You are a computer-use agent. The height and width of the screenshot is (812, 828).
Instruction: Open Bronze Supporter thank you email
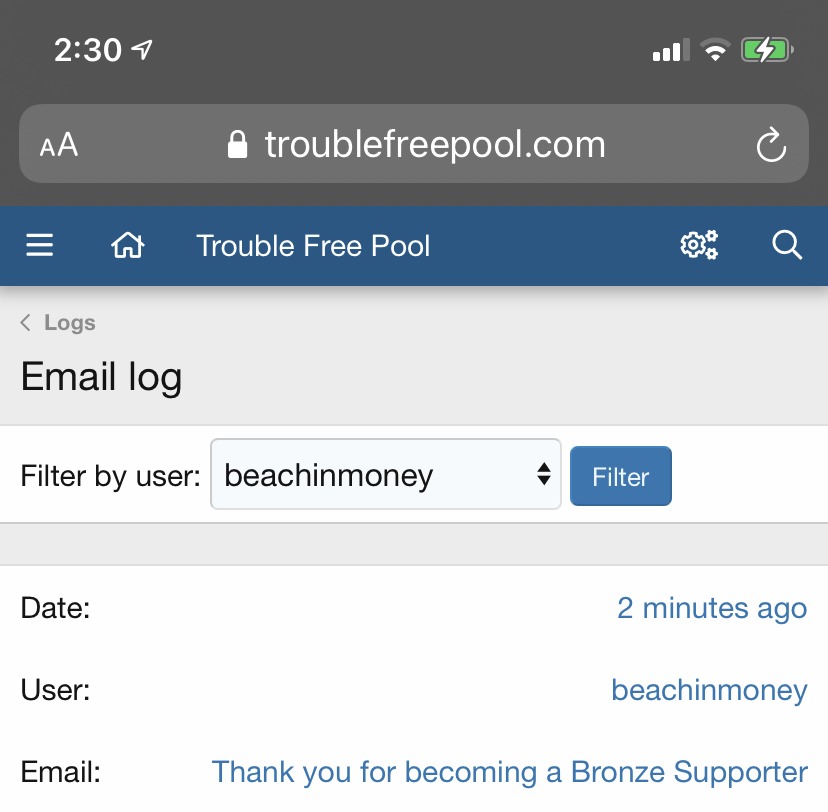click(510, 772)
